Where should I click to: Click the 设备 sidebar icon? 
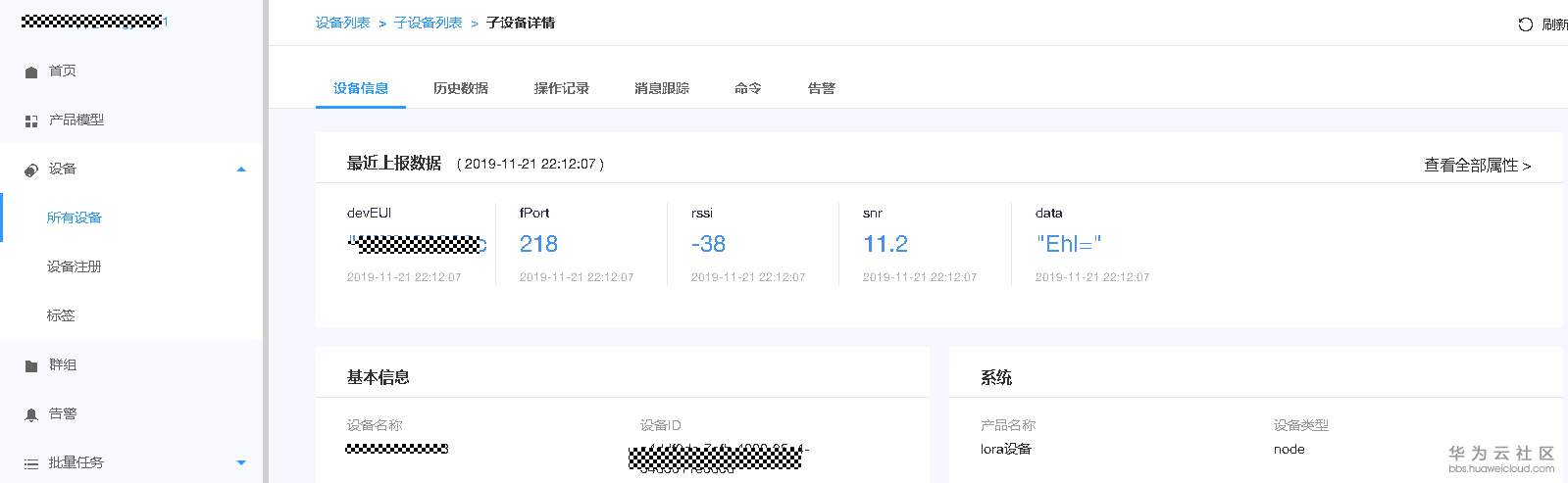coord(31,169)
